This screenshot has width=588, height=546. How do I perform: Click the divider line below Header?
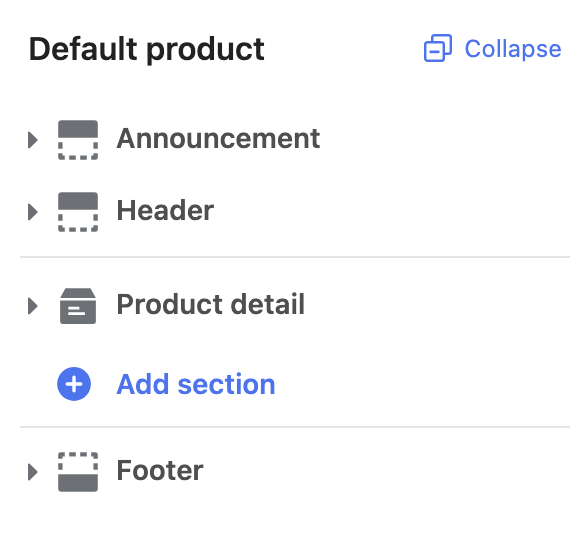click(x=295, y=257)
